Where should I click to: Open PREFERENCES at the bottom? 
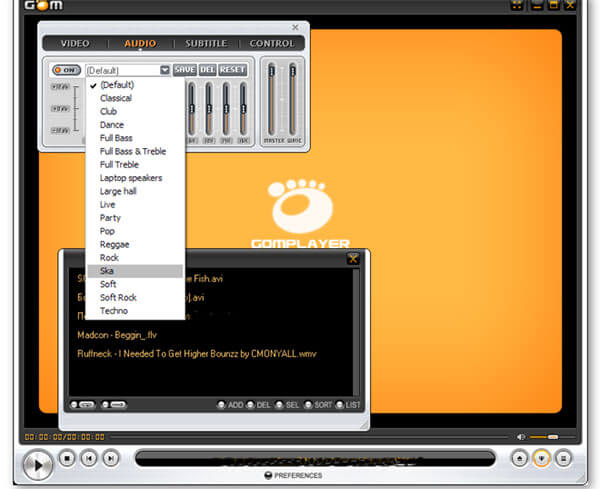tap(293, 475)
